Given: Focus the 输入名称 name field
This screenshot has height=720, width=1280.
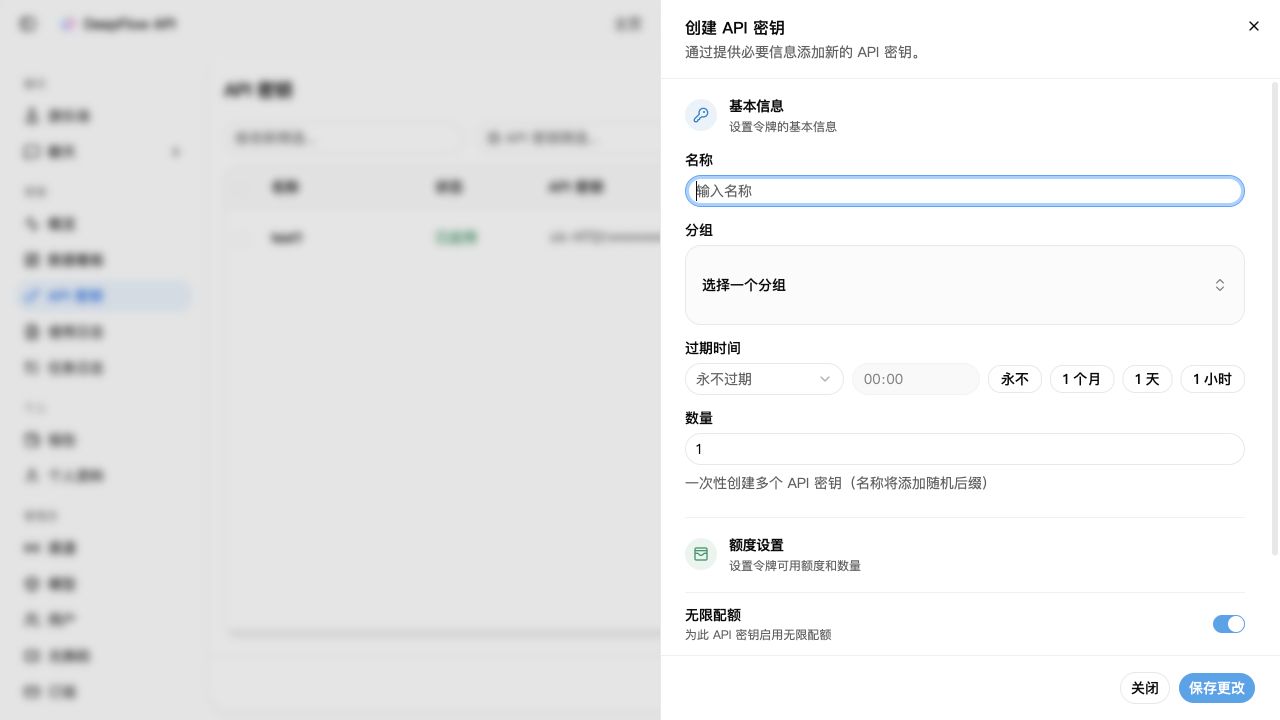Looking at the screenshot, I should (x=964, y=191).
